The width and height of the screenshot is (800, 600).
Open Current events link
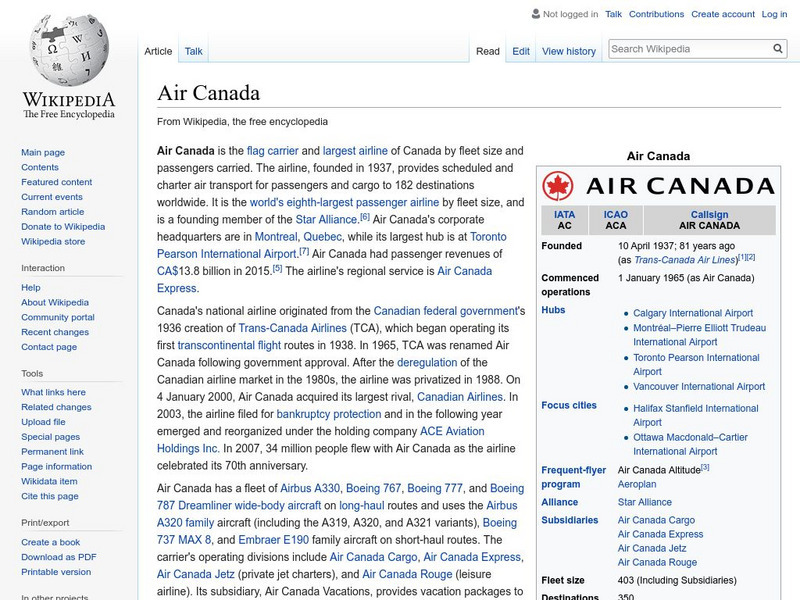click(52, 196)
